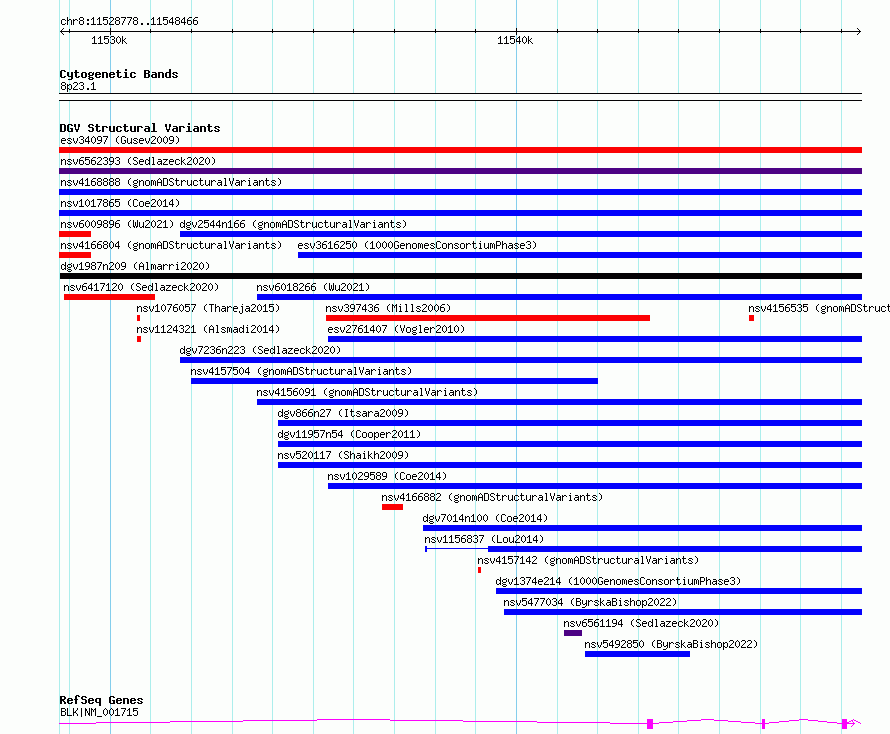Click the small red nsv4156535 marker
Screen dimensions: 890x734
(752, 318)
